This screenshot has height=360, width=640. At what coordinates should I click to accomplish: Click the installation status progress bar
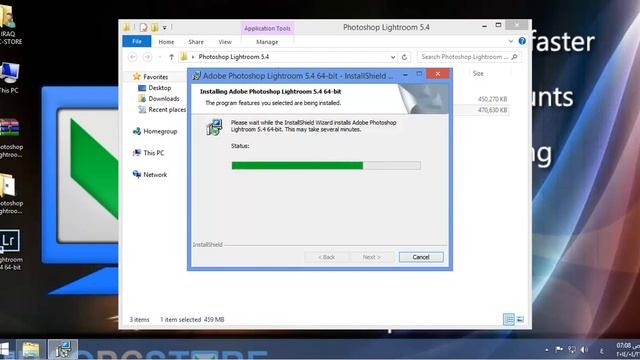pyautogui.click(x=326, y=165)
